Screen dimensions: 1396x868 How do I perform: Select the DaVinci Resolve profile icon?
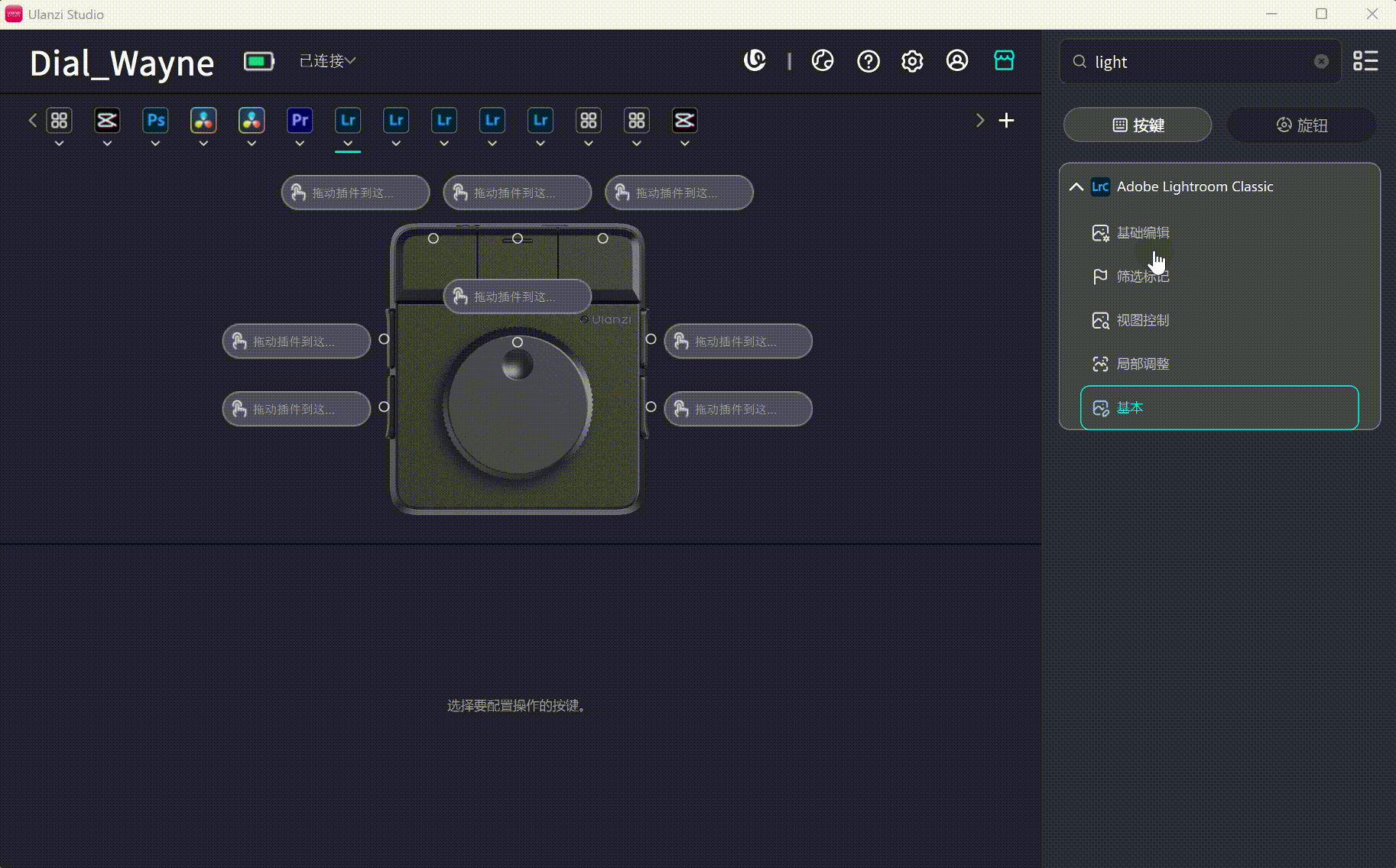coord(203,120)
